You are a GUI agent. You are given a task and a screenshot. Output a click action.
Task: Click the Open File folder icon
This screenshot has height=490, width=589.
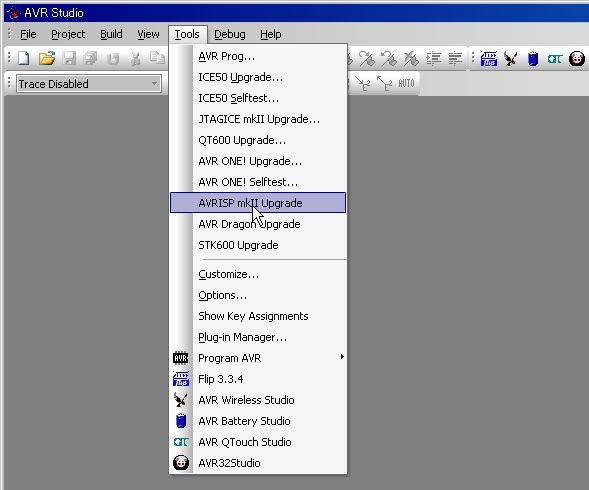pos(47,58)
